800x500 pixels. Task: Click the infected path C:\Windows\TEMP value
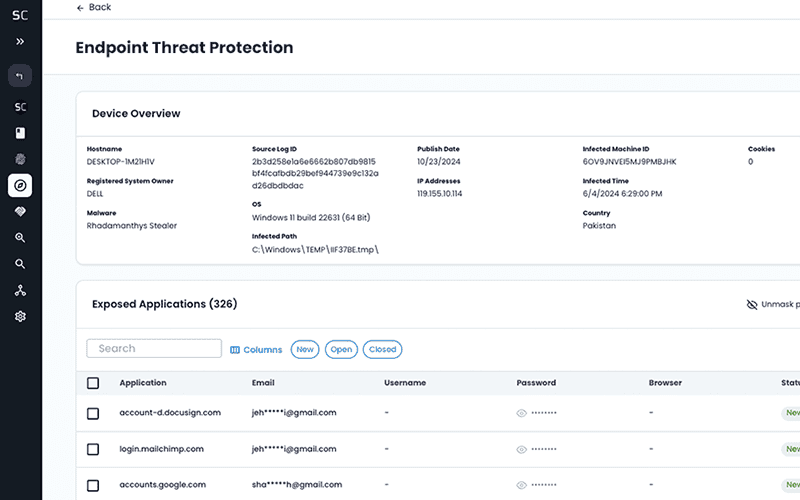coord(315,249)
